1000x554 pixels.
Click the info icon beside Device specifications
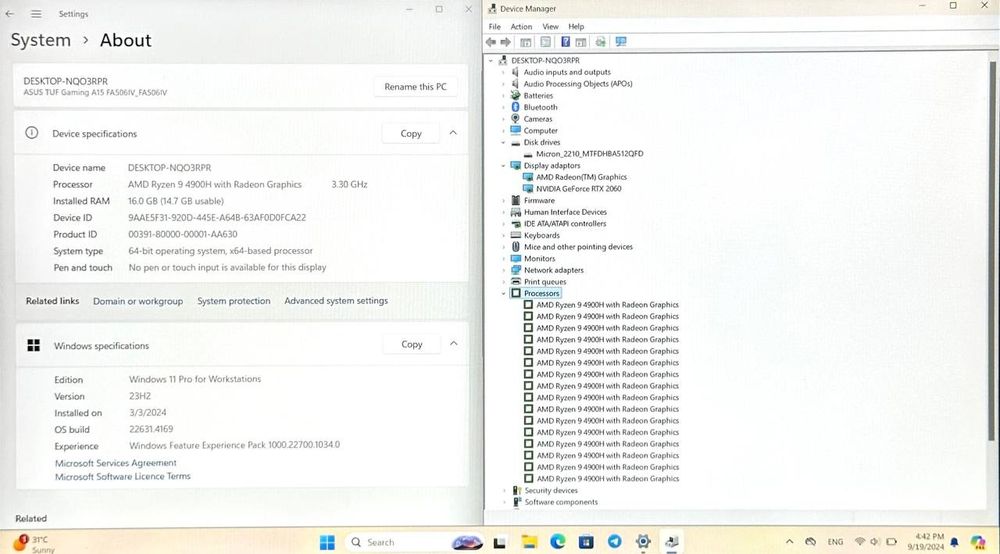click(31, 133)
